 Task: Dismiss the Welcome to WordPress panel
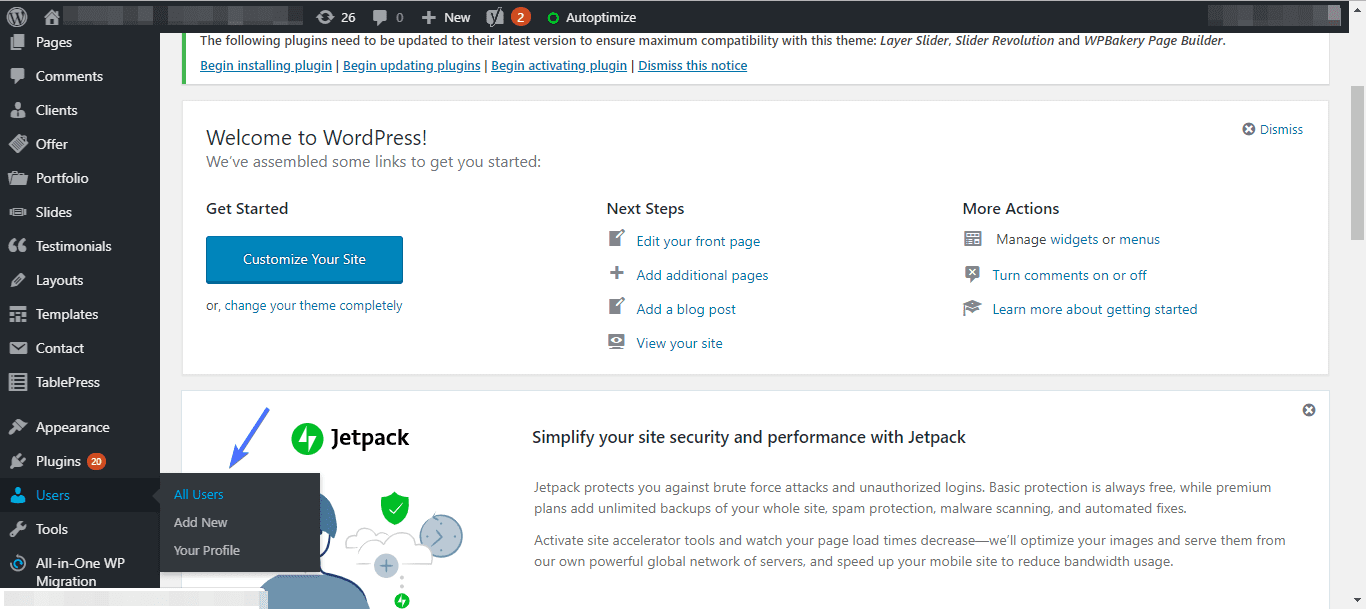coord(1273,129)
